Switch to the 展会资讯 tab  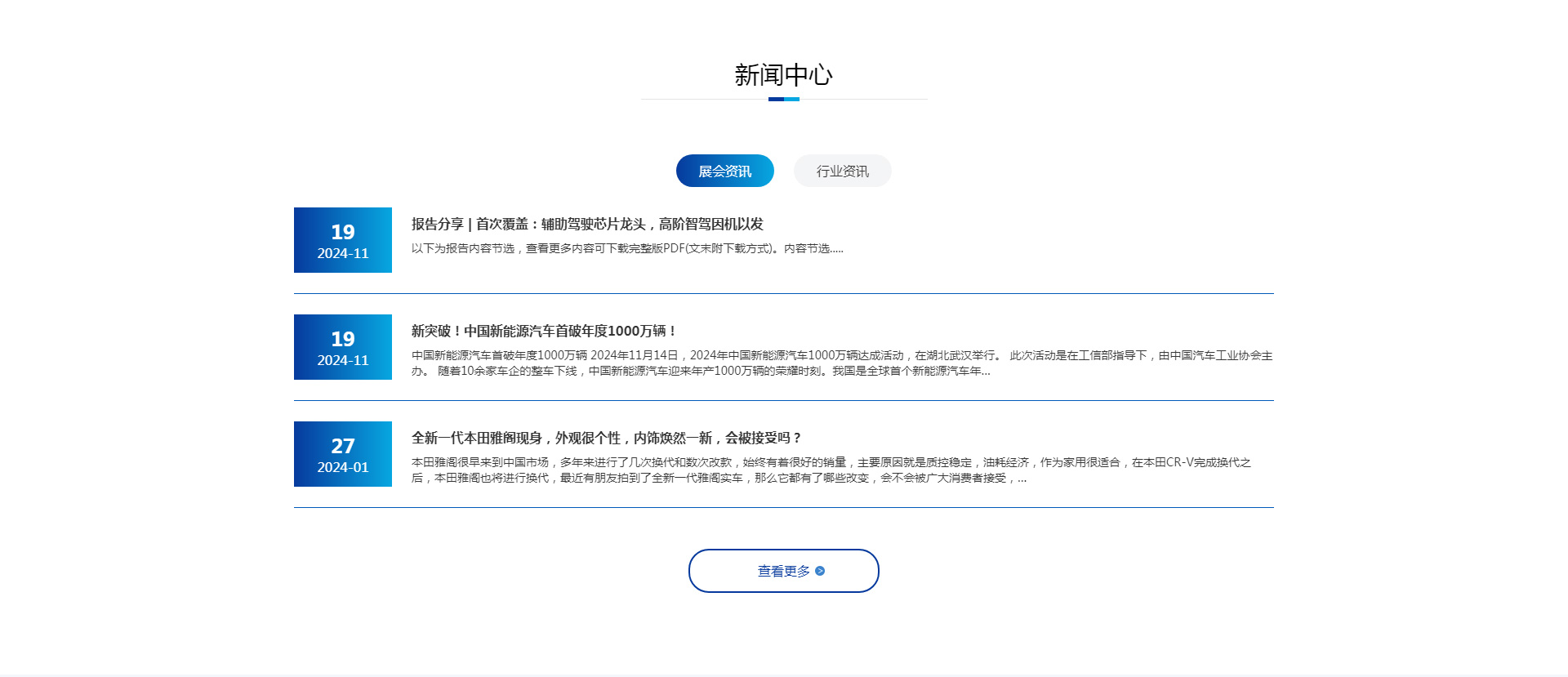coord(724,171)
